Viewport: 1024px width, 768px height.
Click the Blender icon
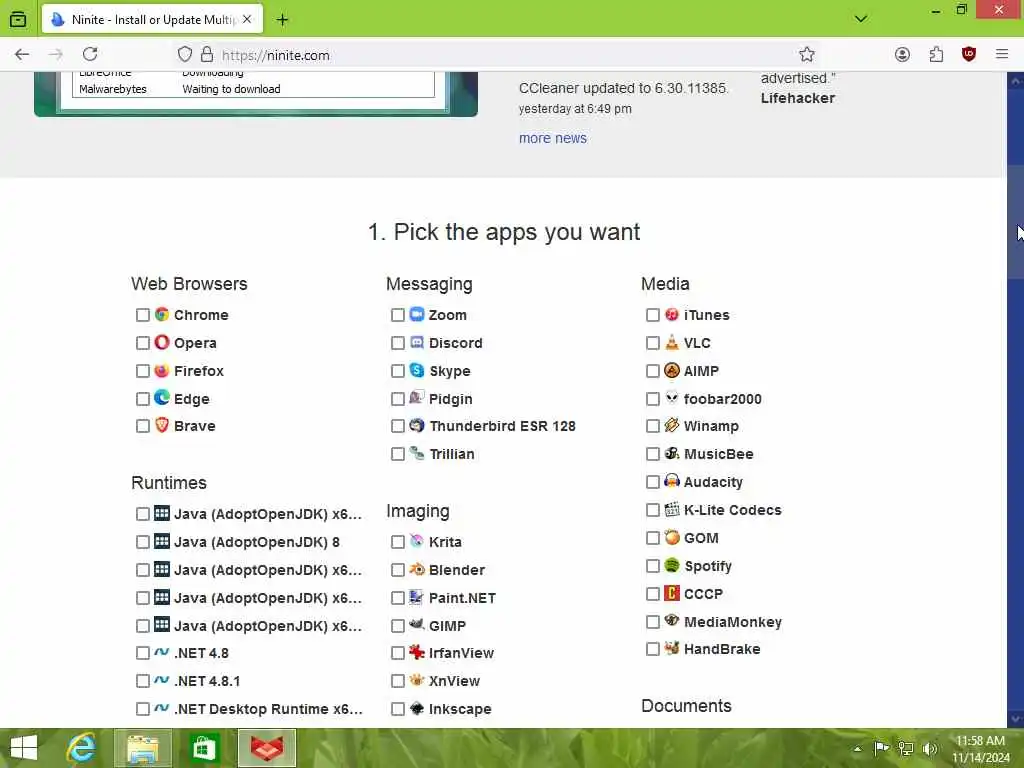click(417, 569)
